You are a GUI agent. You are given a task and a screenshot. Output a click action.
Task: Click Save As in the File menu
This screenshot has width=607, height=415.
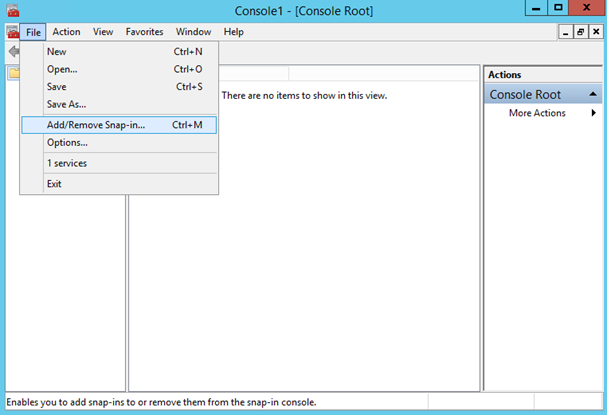click(67, 104)
